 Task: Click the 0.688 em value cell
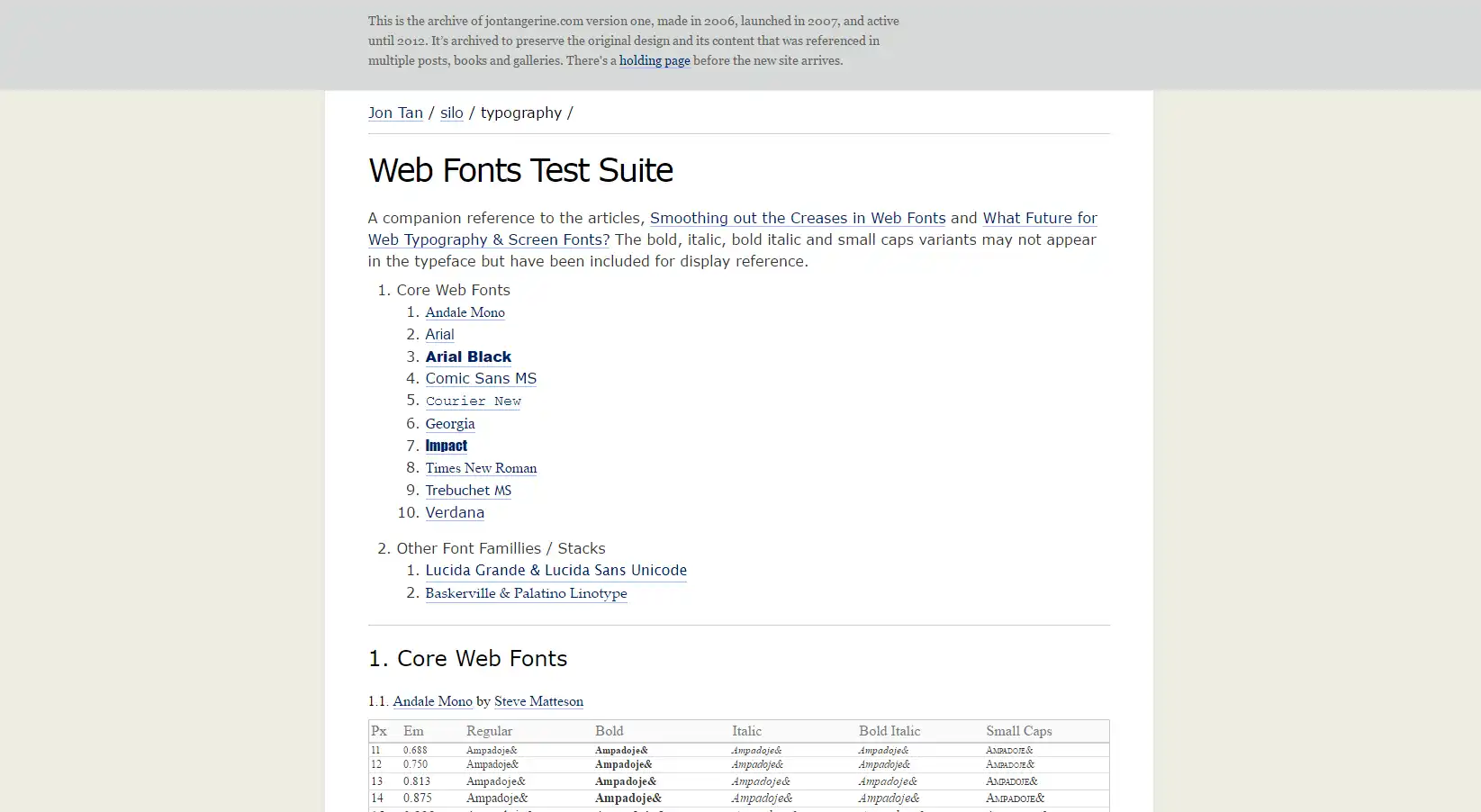click(x=415, y=750)
